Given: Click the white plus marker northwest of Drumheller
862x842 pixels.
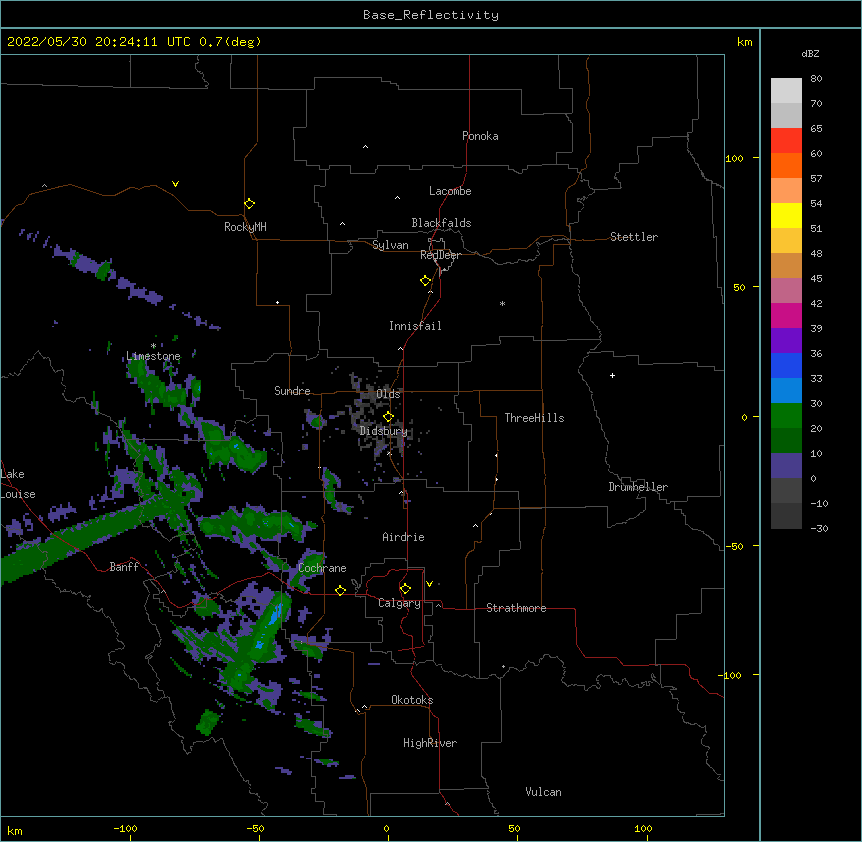Looking at the screenshot, I should click(612, 375).
